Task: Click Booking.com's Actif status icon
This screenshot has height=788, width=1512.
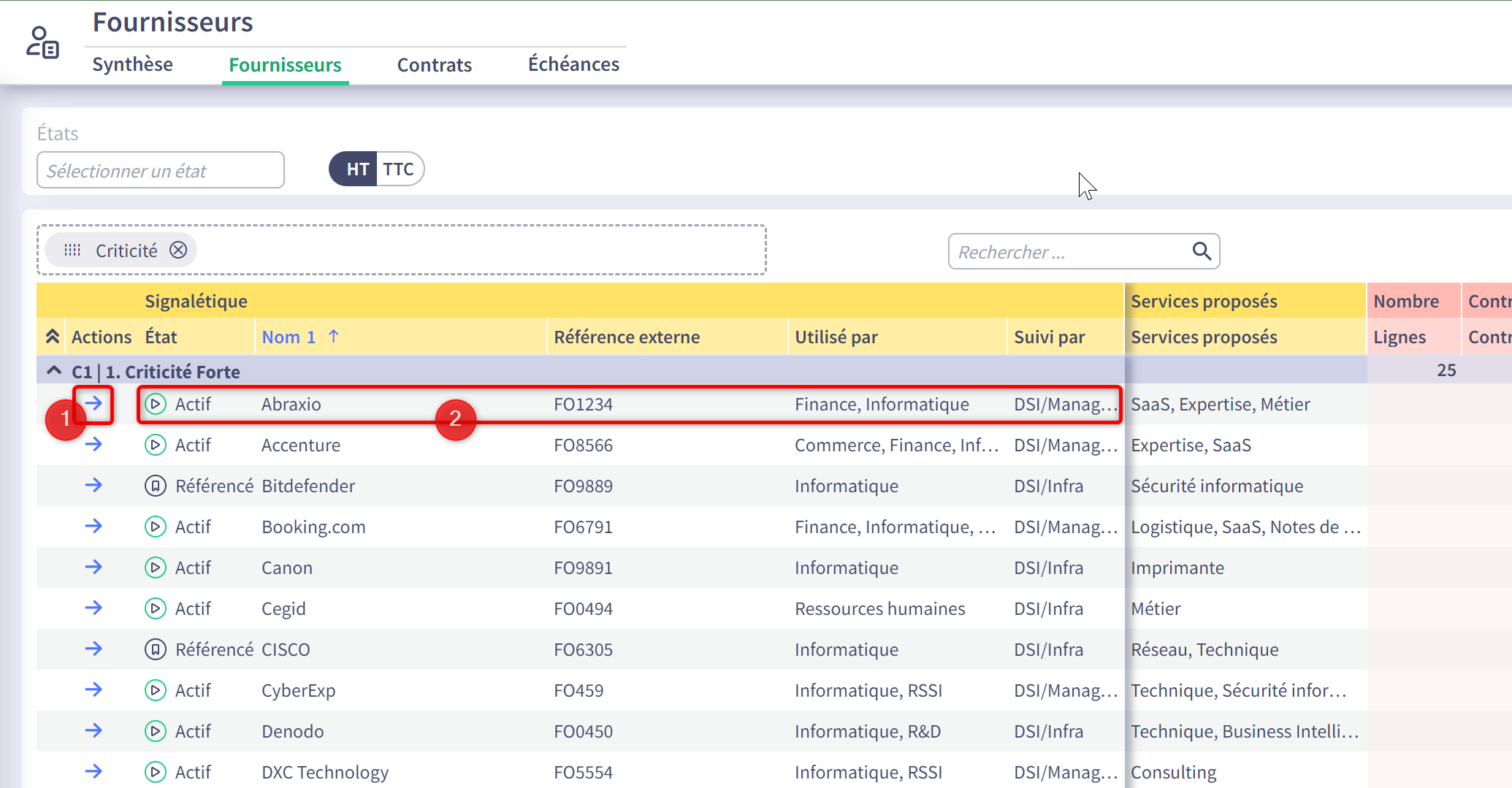Action: (156, 527)
